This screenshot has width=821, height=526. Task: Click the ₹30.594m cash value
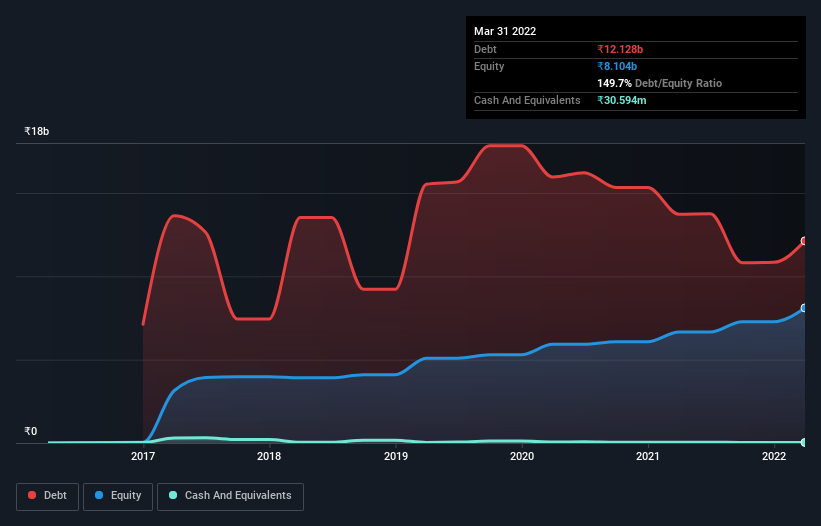click(622, 100)
